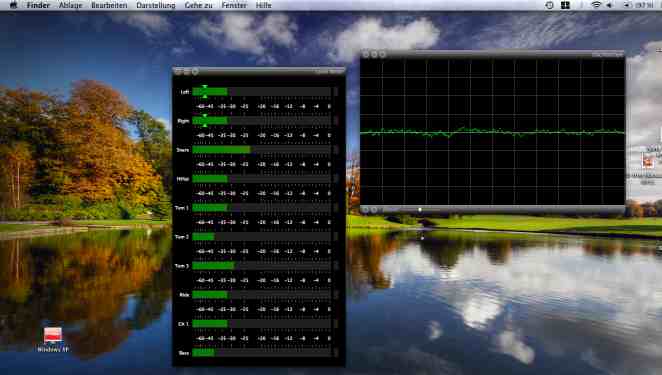This screenshot has width=662, height=375.
Task: Click the Tom 1 level meter bar
Action: (x=262, y=208)
